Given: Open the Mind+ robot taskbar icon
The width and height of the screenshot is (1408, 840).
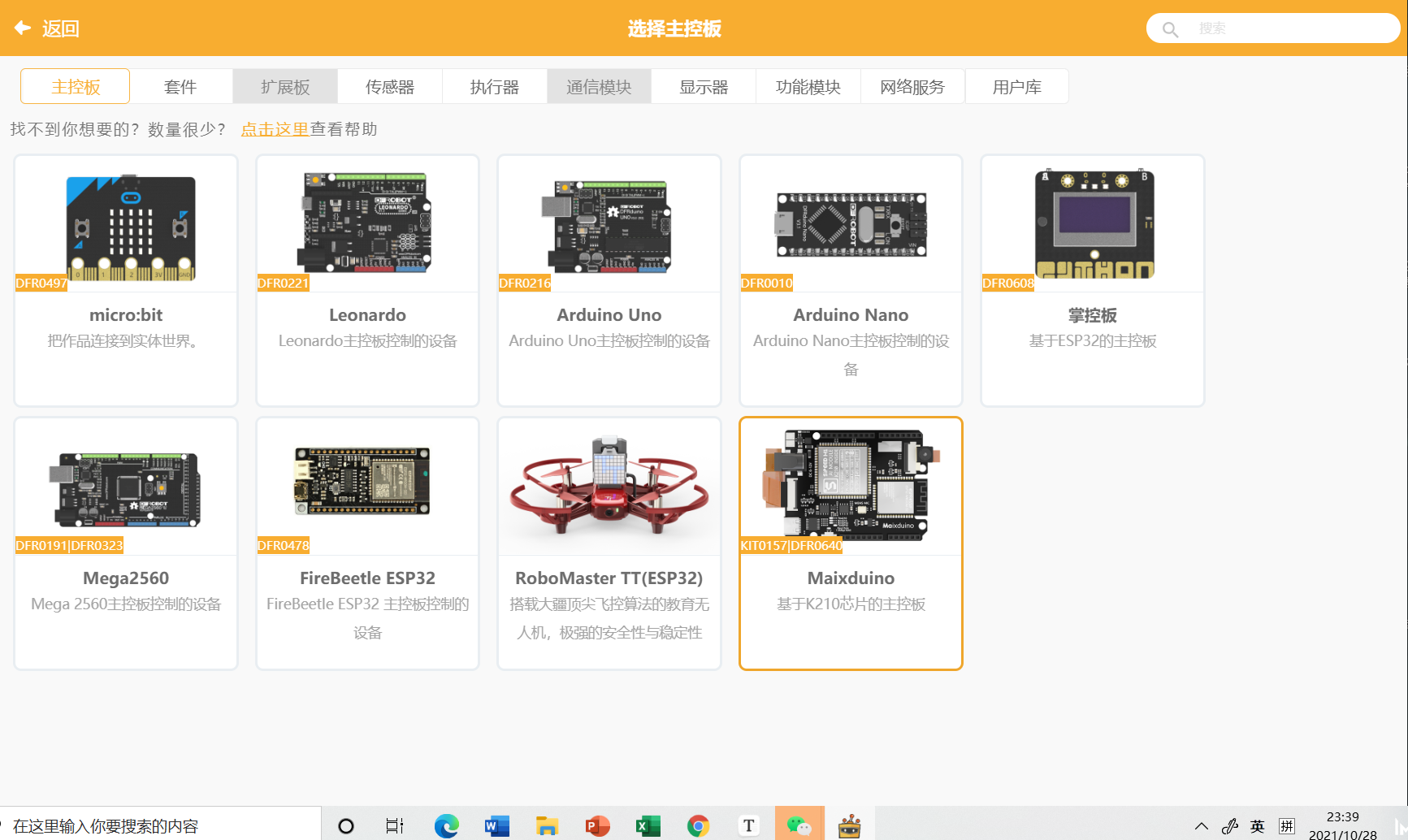Looking at the screenshot, I should click(850, 825).
